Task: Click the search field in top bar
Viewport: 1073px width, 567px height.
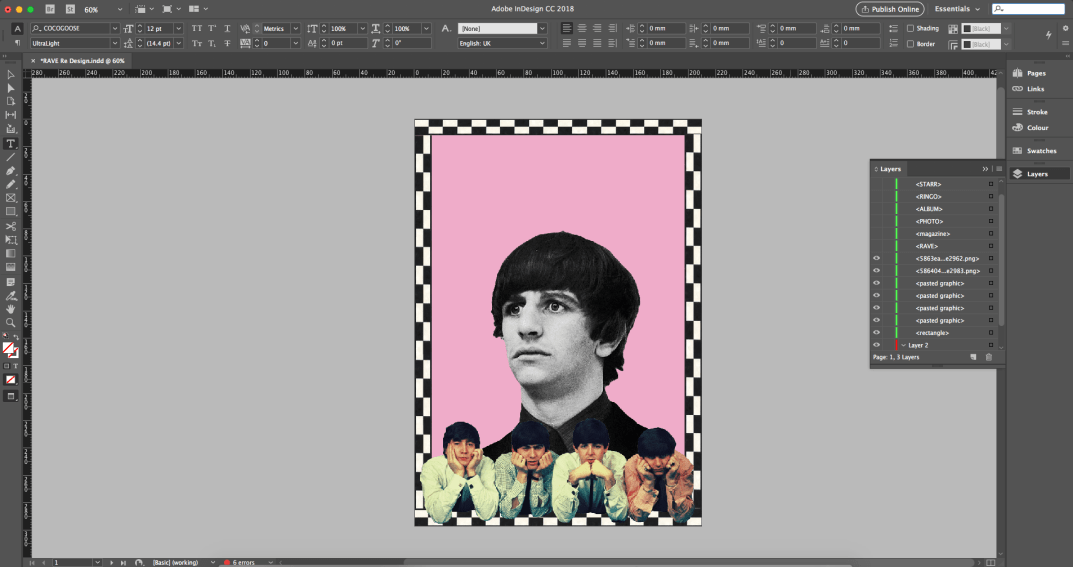Action: click(x=1028, y=9)
